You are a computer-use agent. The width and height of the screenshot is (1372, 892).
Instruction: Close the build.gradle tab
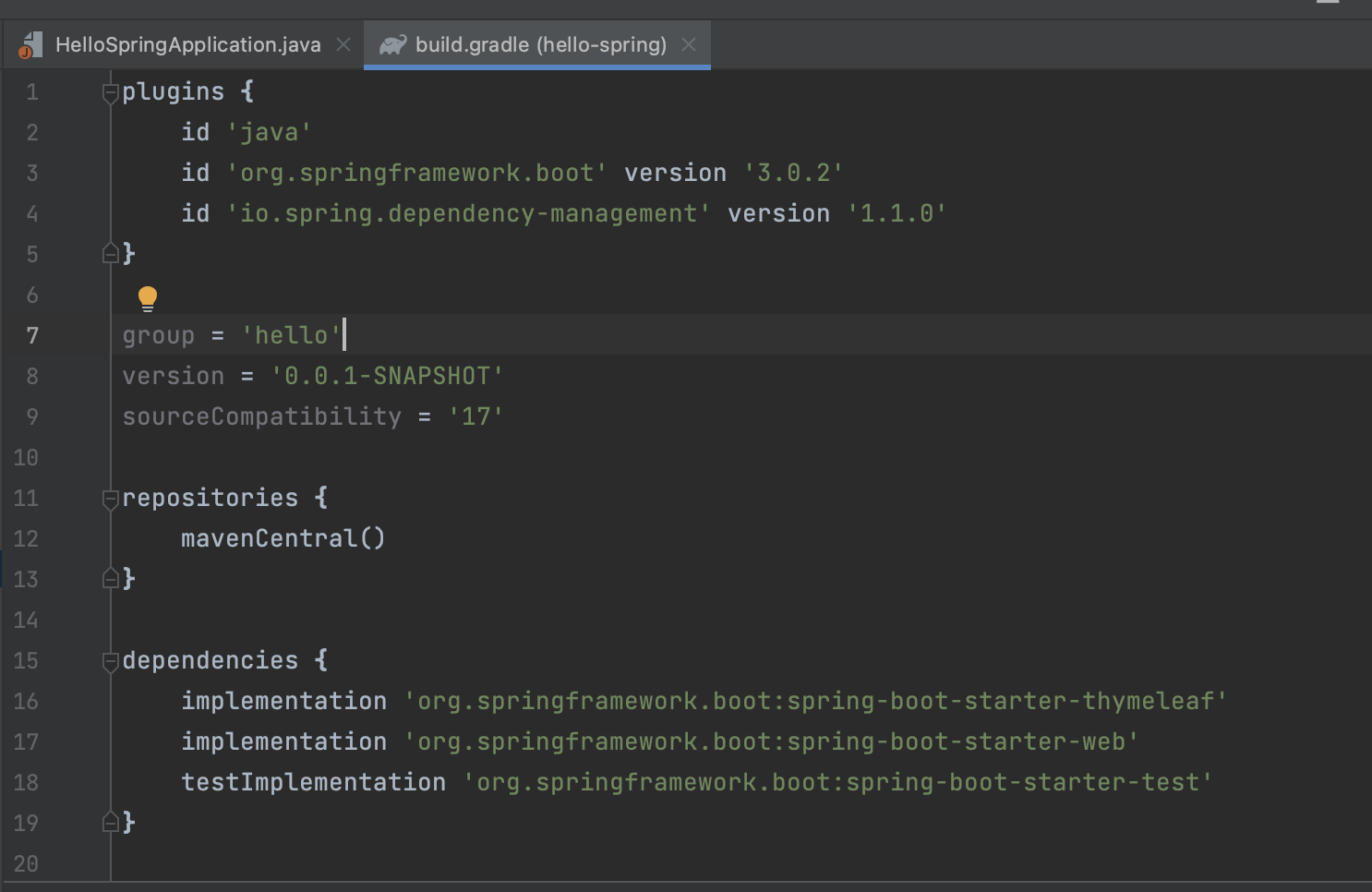point(689,44)
